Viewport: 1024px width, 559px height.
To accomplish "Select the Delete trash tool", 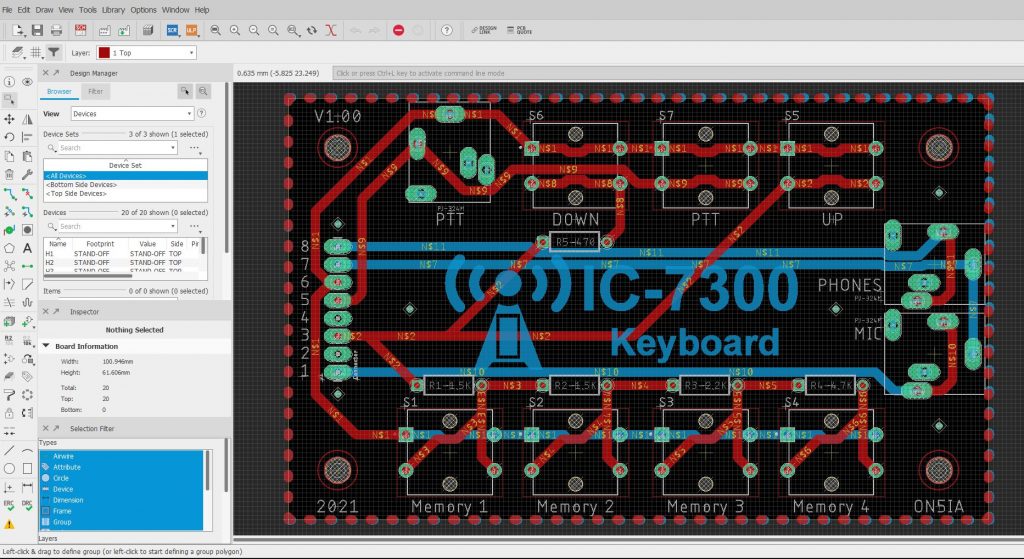I will coord(9,174).
